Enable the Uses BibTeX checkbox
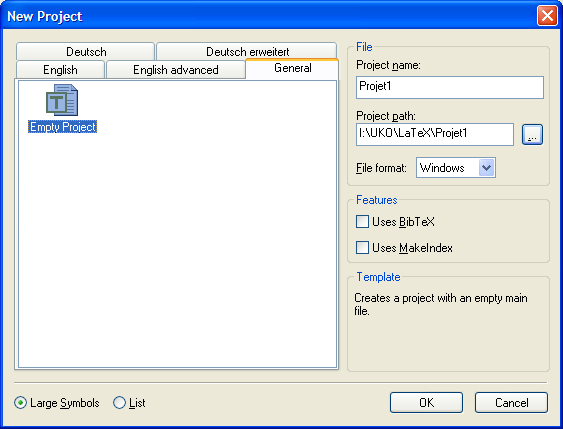 tap(362, 222)
